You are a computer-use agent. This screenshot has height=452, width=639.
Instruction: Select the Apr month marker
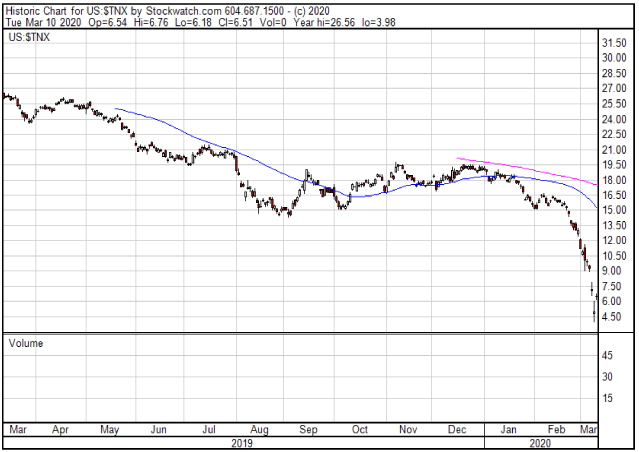pyautogui.click(x=60, y=429)
